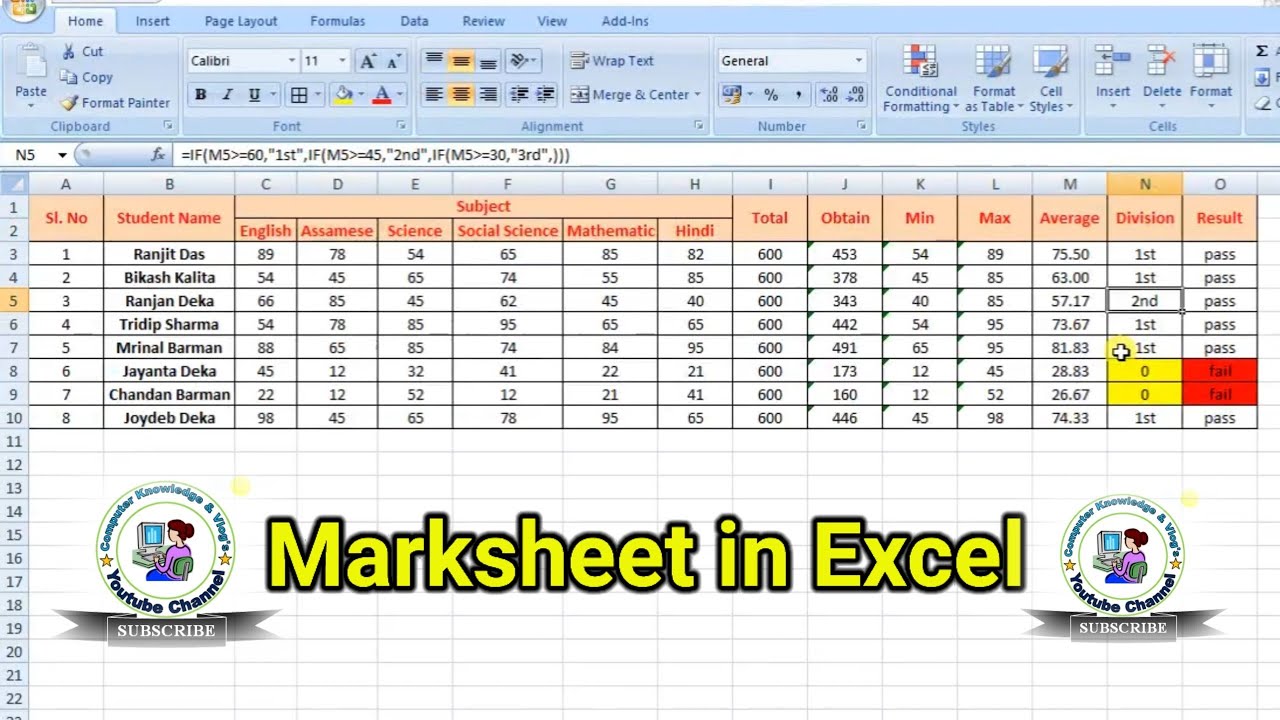Apply comma style
Image resolution: width=1280 pixels, height=720 pixels.
coord(798,95)
